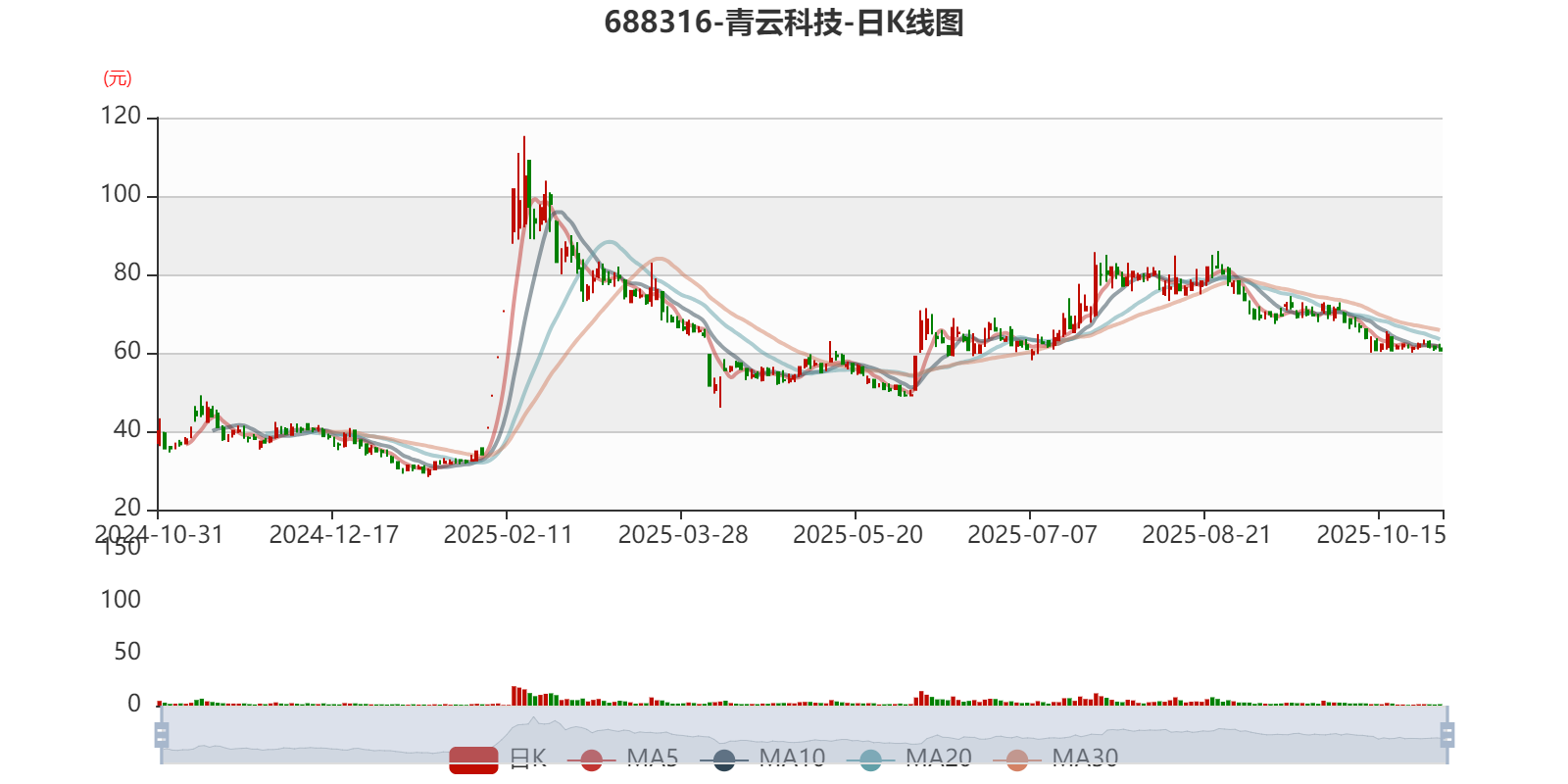
Task: Click the 0 volume axis label
Action: tap(134, 704)
